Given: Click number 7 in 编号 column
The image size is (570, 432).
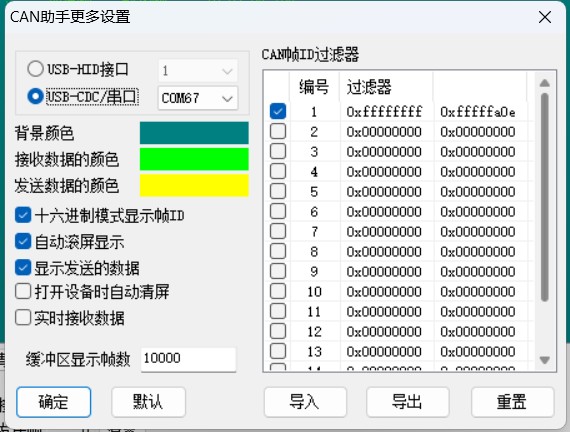Looking at the screenshot, I should 314,232.
